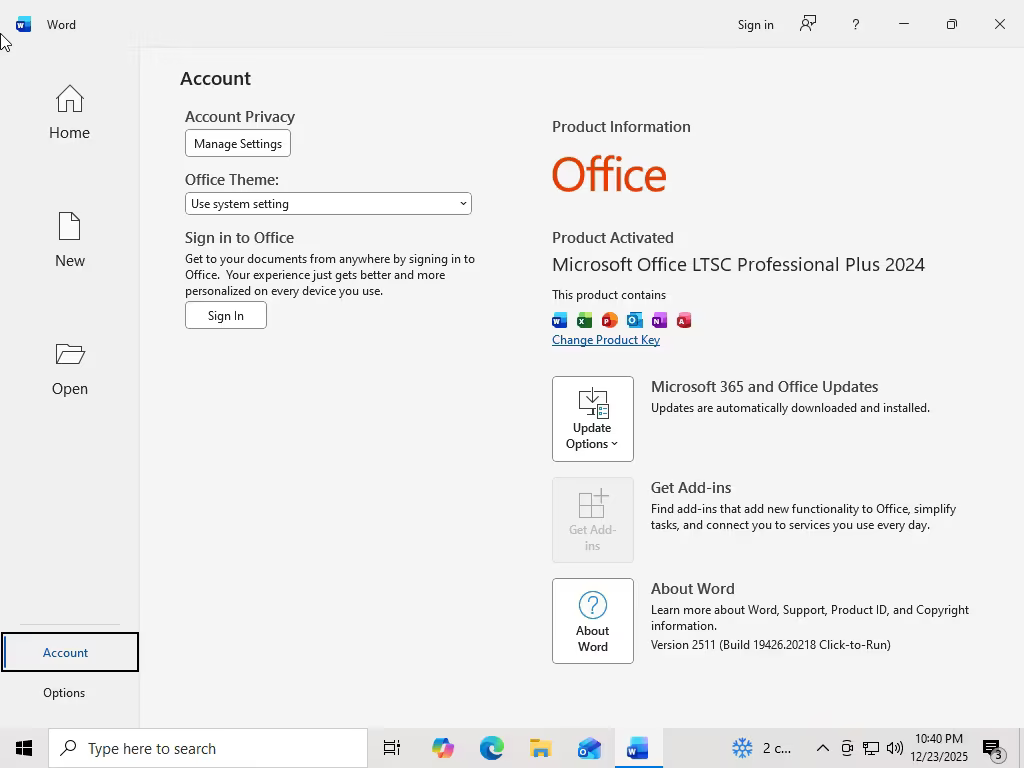Open the Home page in Word backstage
The width and height of the screenshot is (1024, 768).
coord(69,112)
